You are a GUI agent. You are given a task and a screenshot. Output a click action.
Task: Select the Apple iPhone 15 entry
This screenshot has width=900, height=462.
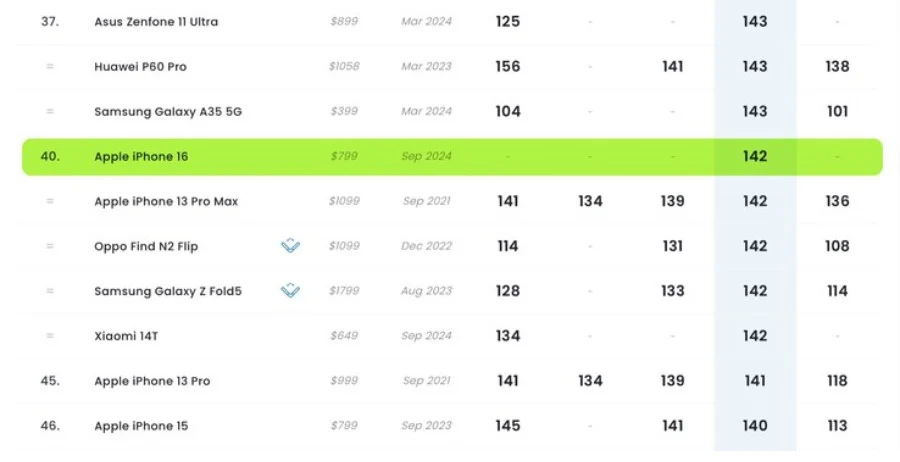coord(141,426)
